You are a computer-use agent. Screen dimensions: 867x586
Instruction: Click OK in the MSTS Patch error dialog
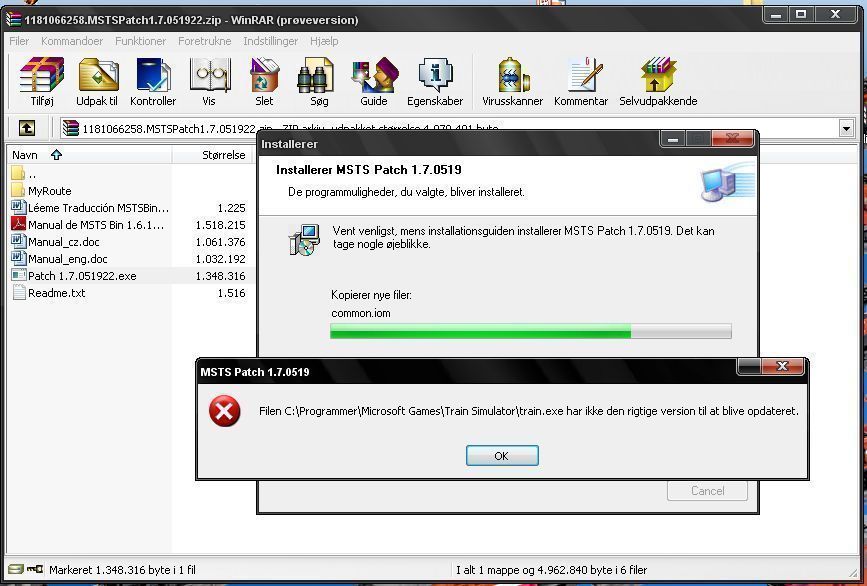pos(502,456)
